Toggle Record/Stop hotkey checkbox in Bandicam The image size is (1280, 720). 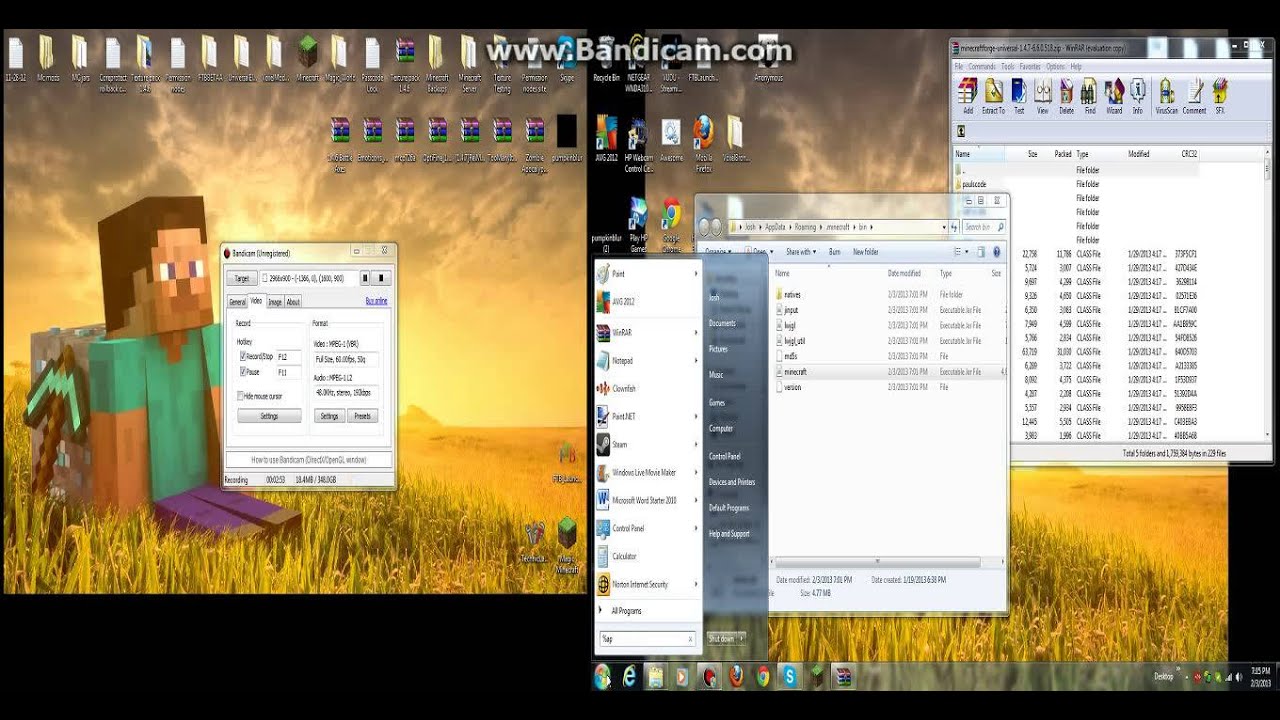tap(243, 356)
